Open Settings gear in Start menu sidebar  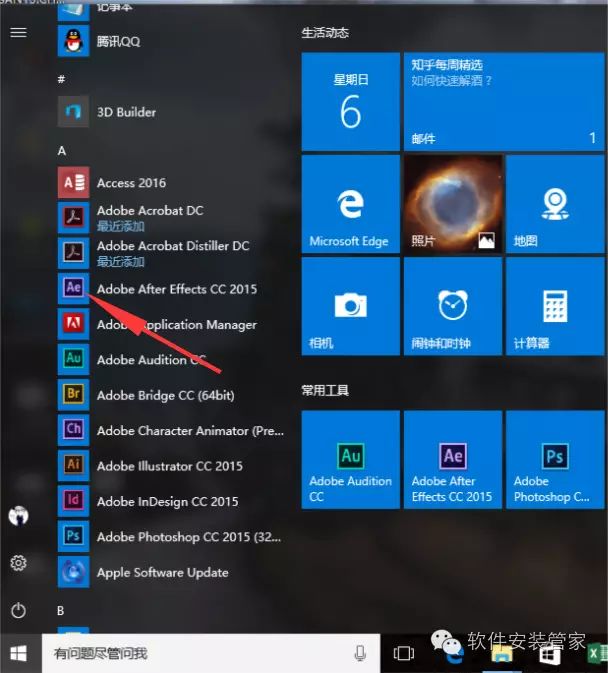coord(18,563)
